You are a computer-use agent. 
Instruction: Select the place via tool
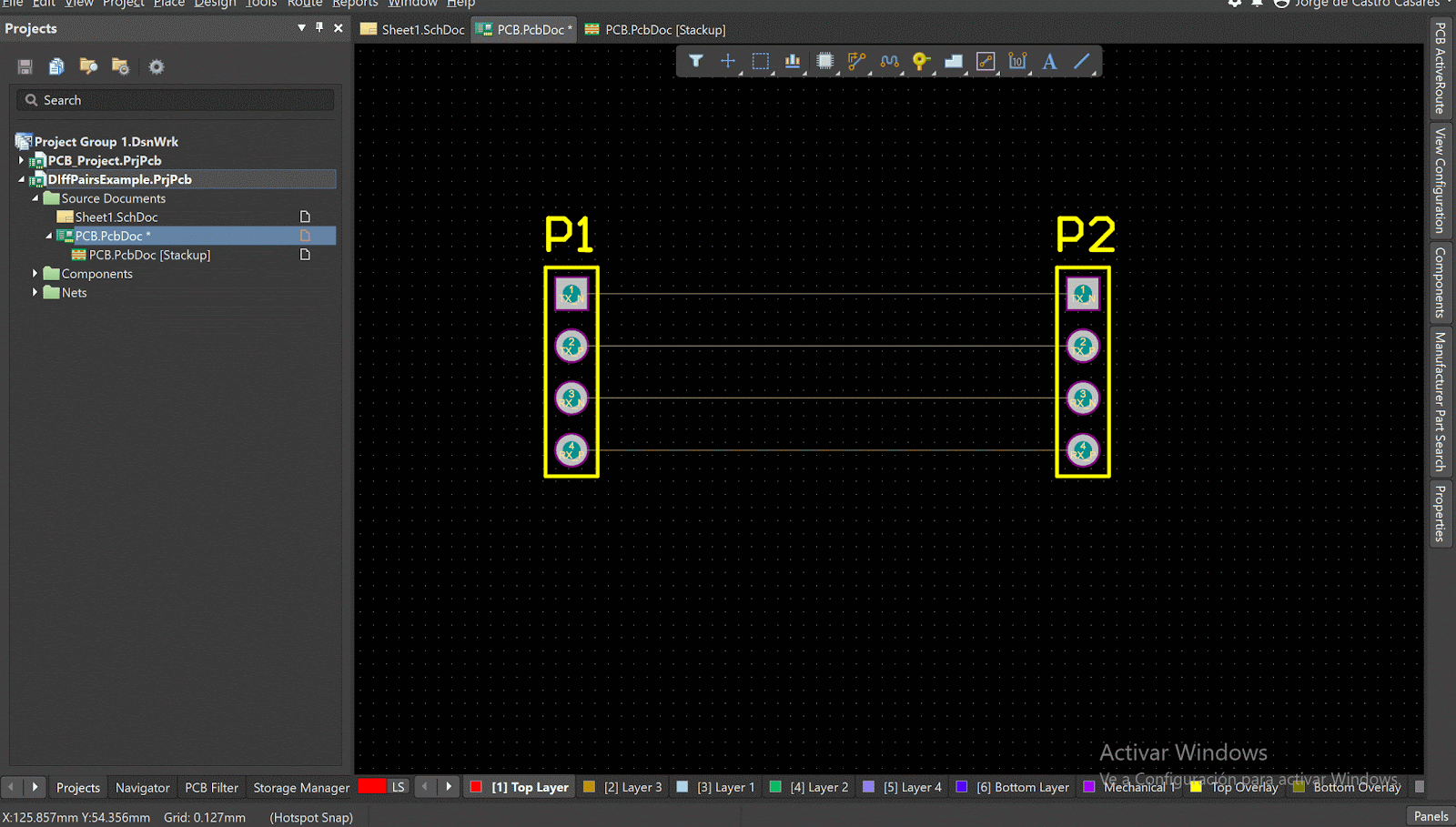[x=921, y=61]
